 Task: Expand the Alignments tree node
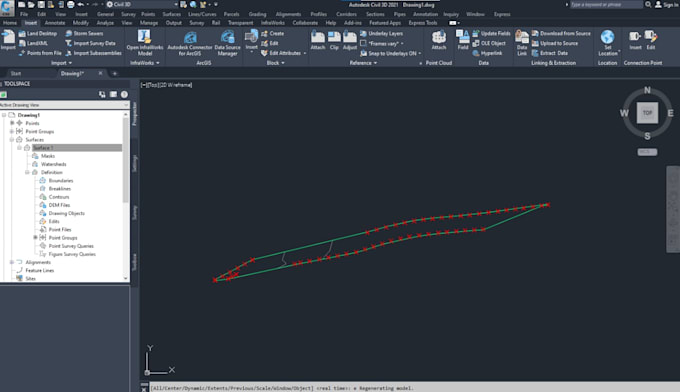tap(12, 262)
